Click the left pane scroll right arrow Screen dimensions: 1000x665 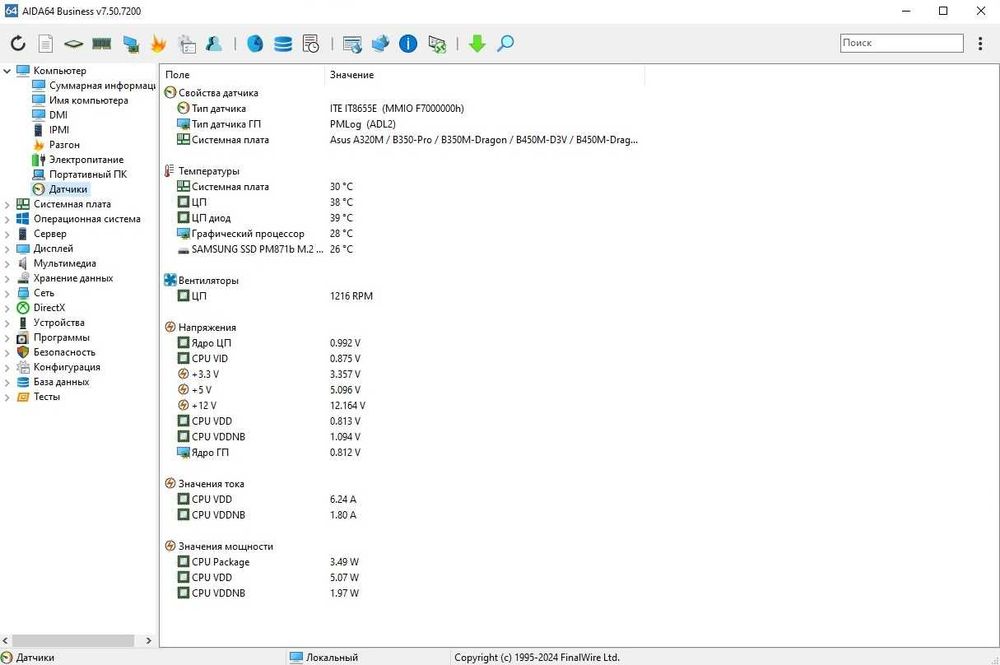[149, 640]
